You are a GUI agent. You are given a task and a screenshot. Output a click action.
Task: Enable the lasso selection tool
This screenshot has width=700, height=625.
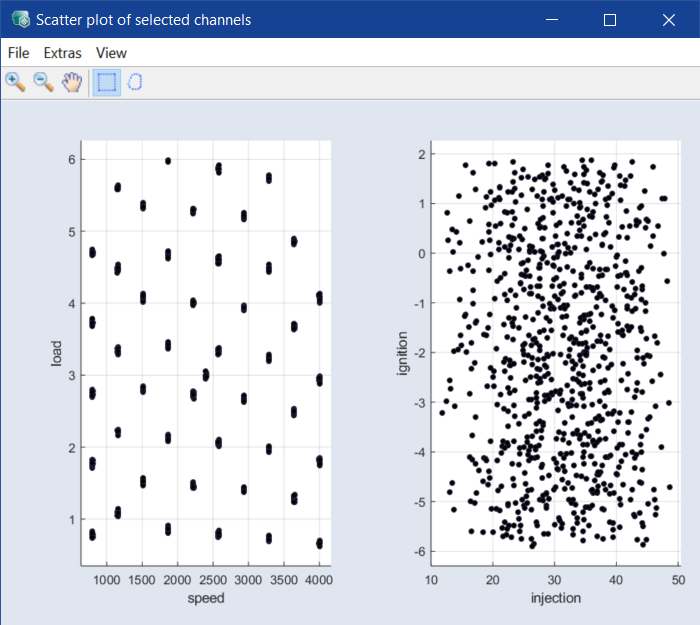134,82
